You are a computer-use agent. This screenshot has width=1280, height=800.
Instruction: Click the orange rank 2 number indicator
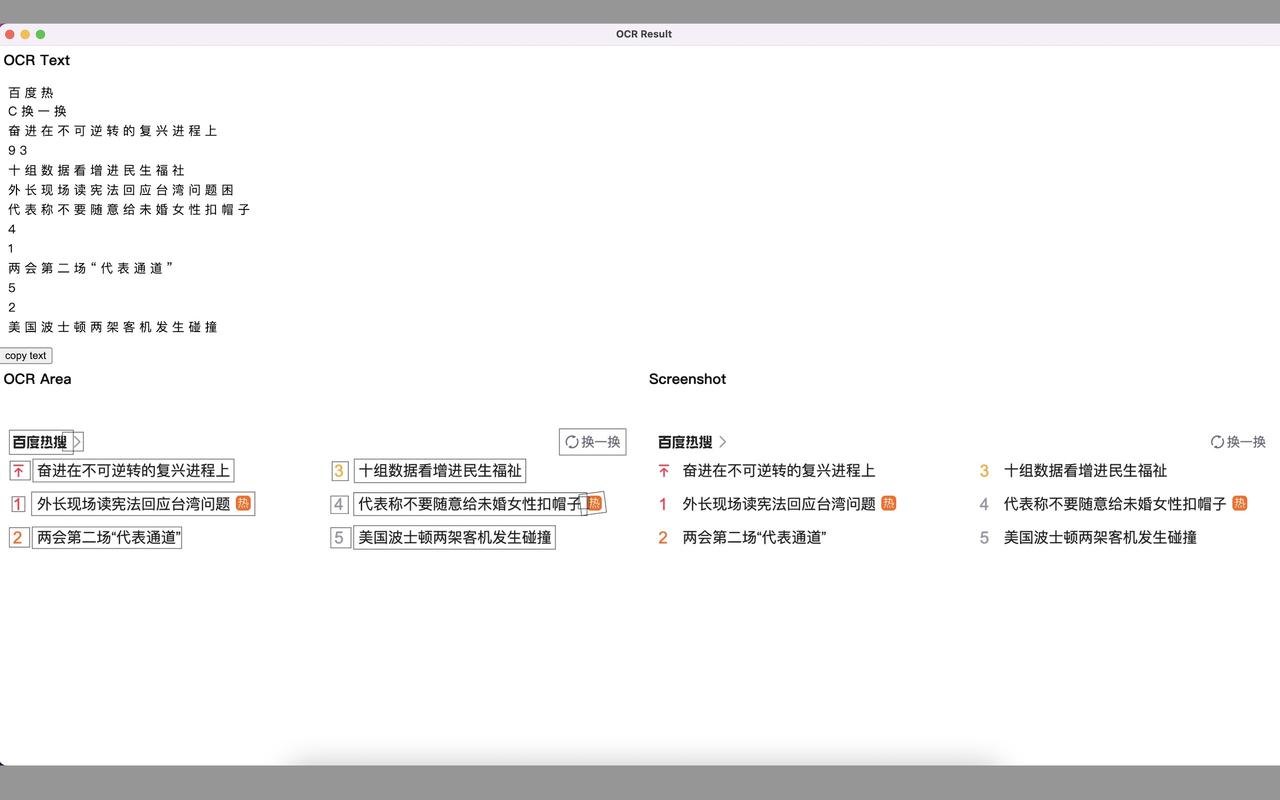point(18,537)
